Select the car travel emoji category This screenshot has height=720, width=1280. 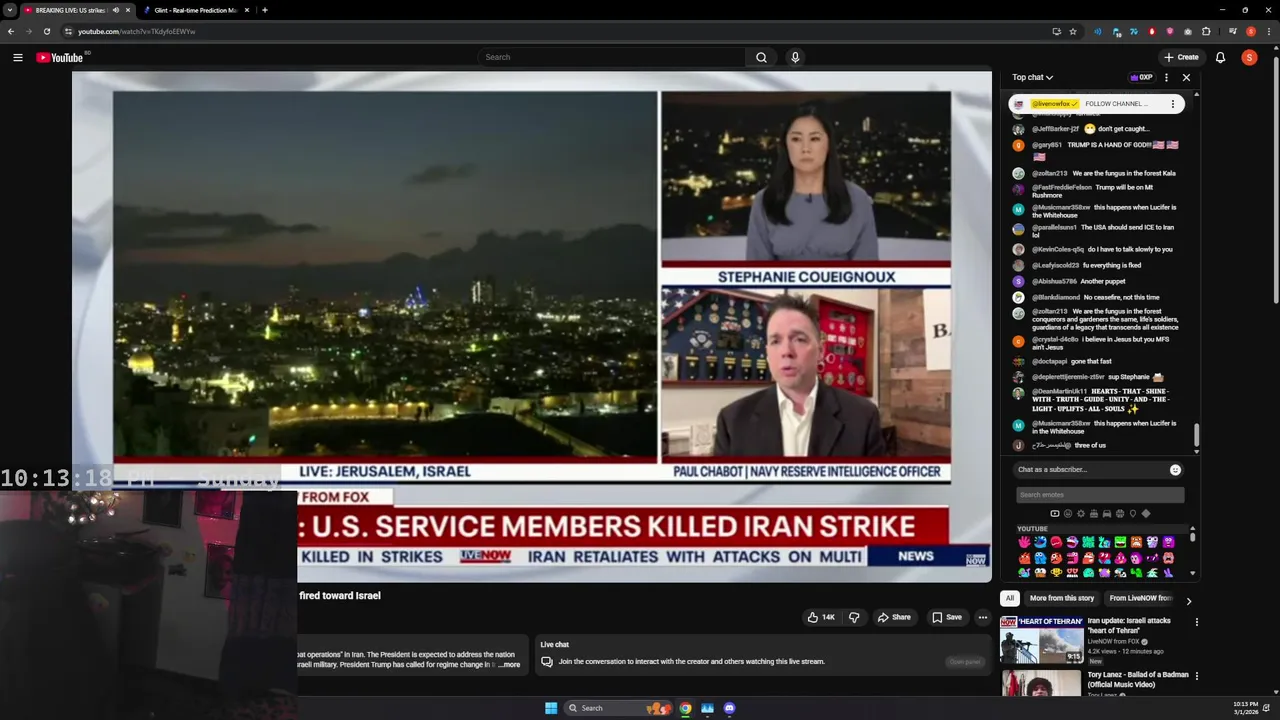click(x=1107, y=514)
